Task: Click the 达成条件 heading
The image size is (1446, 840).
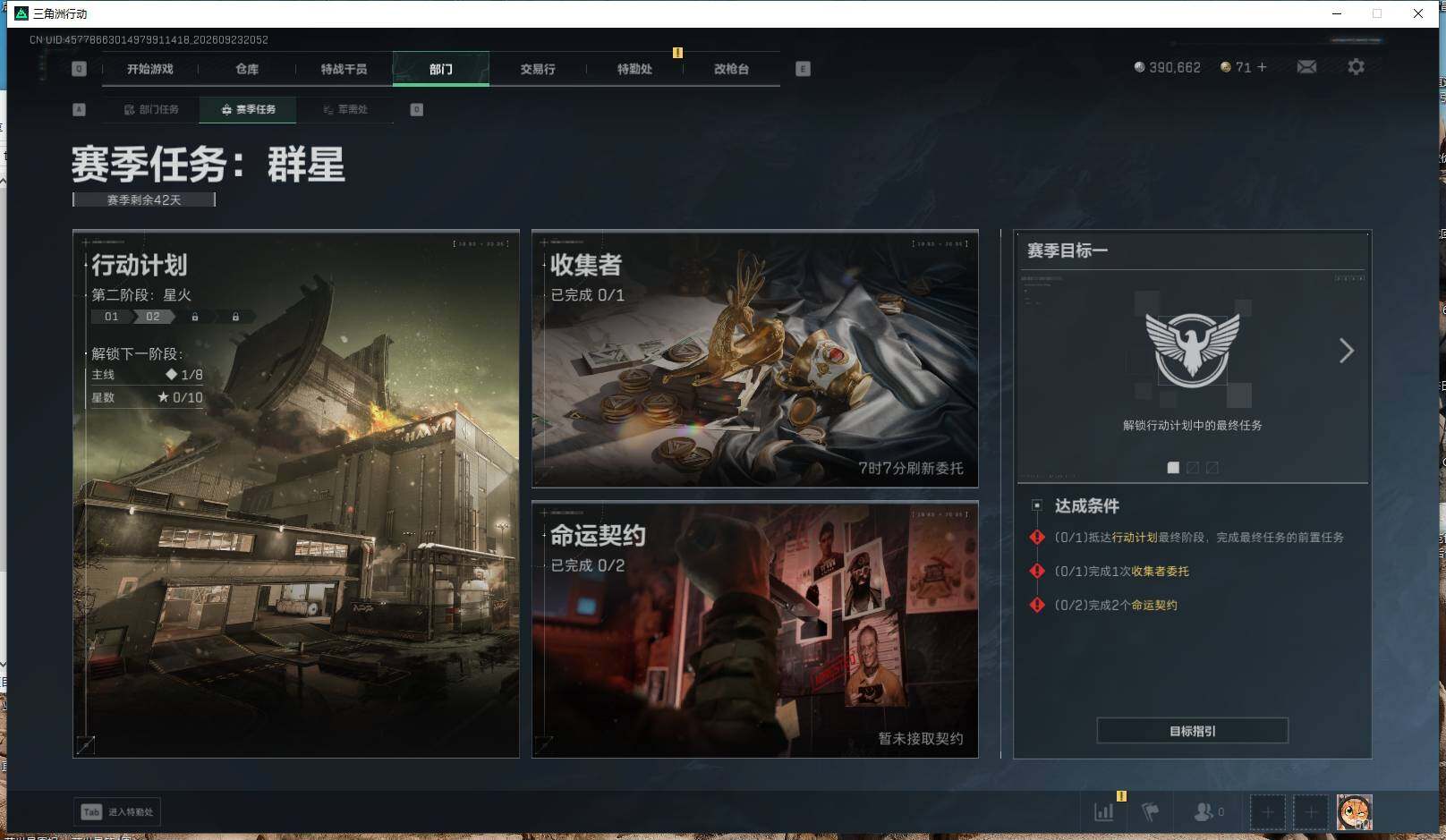Action: (1086, 505)
